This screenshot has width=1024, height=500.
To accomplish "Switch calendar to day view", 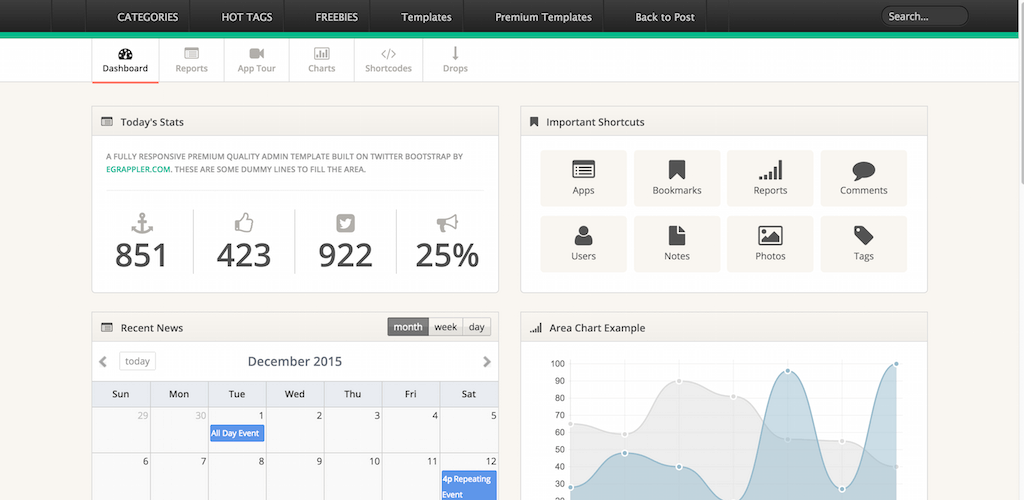I will pyautogui.click(x=477, y=327).
